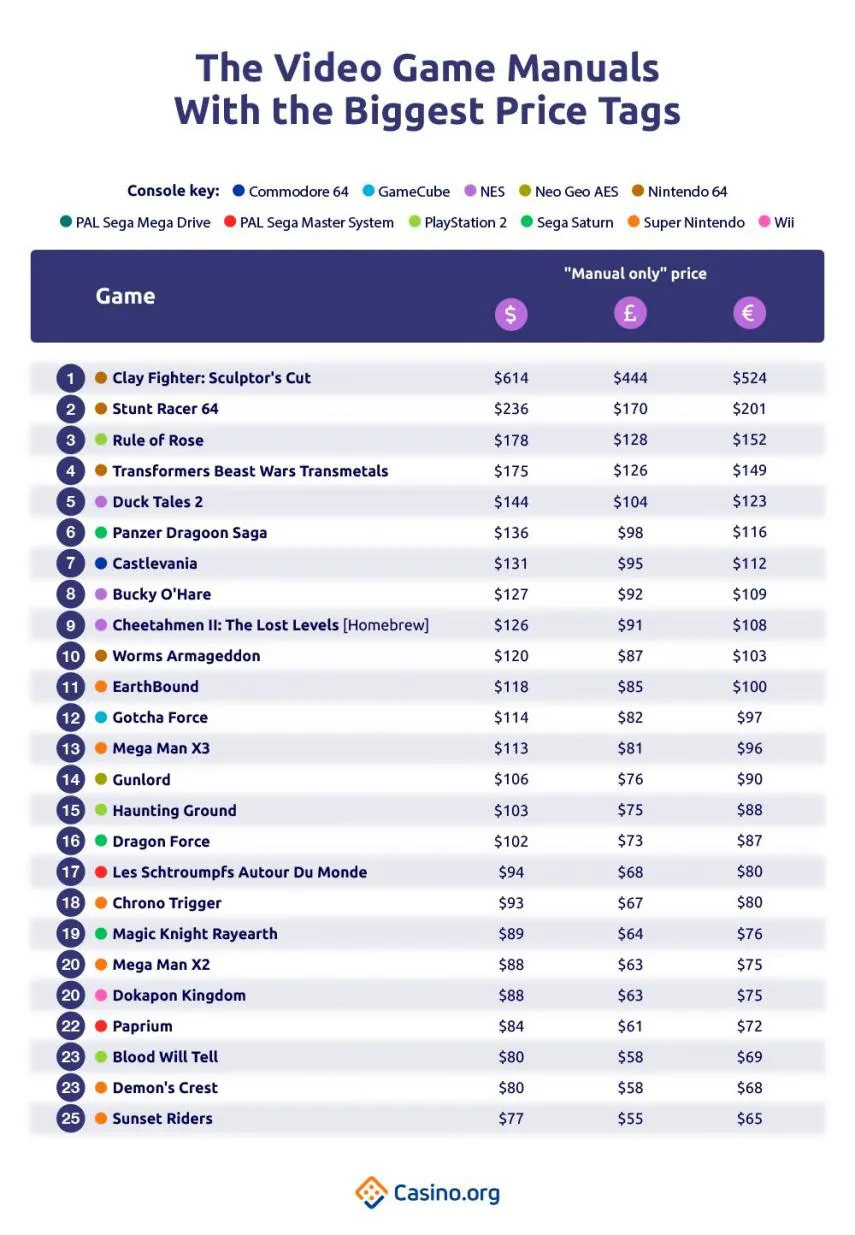The height and width of the screenshot is (1235, 855).
Task: Click rank number 25 badge
Action: pyautogui.click(x=70, y=1118)
